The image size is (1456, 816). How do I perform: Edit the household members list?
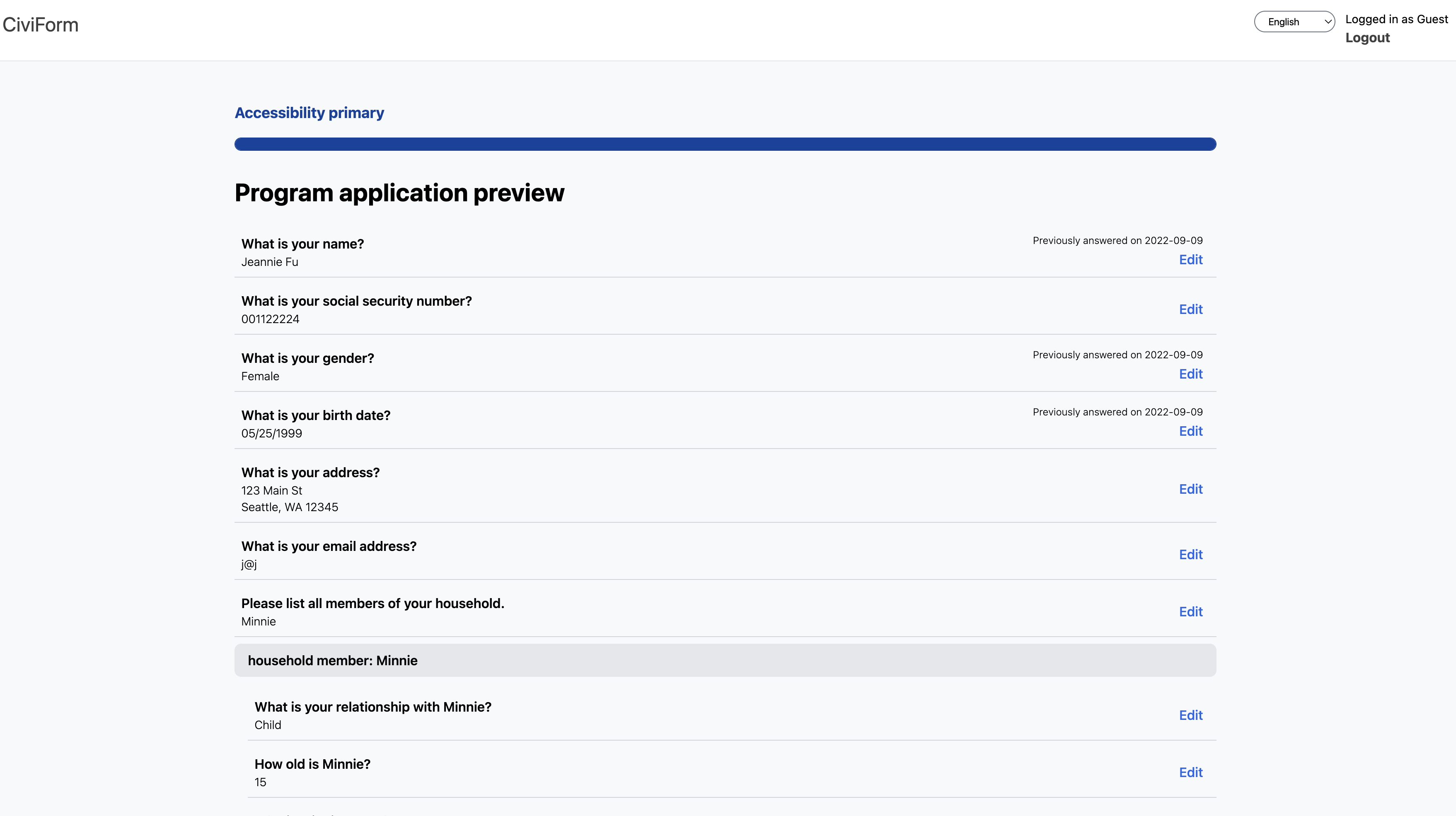1191,611
